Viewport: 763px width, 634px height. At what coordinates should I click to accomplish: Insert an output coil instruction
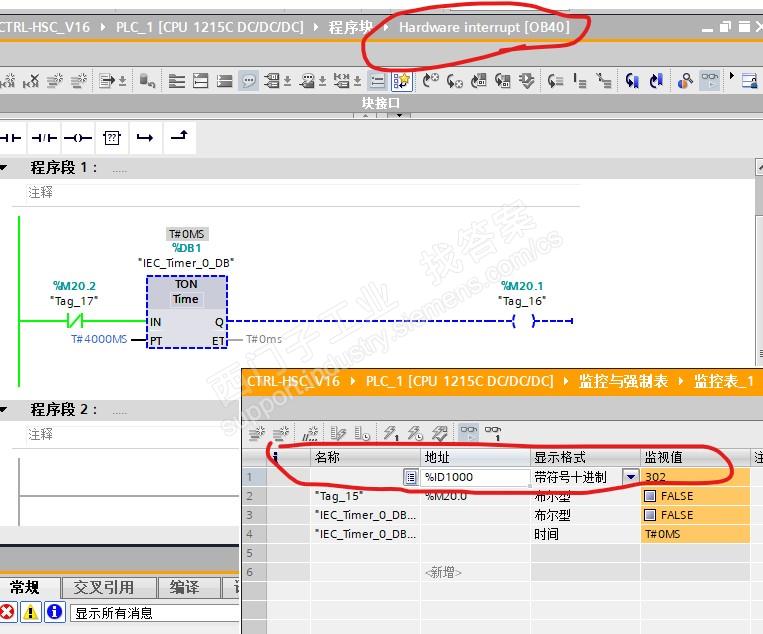(x=78, y=138)
